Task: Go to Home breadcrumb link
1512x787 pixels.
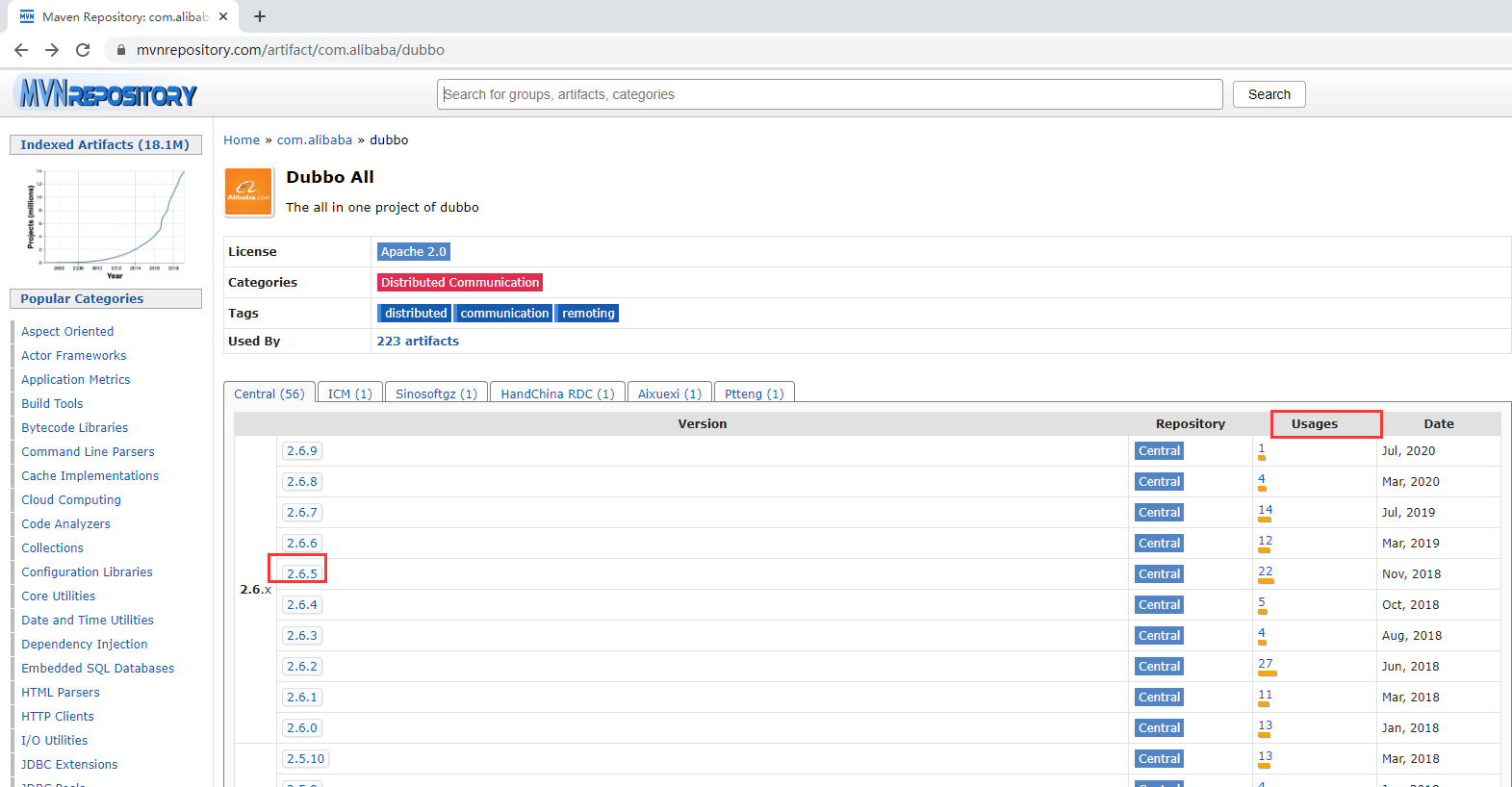Action: point(242,140)
